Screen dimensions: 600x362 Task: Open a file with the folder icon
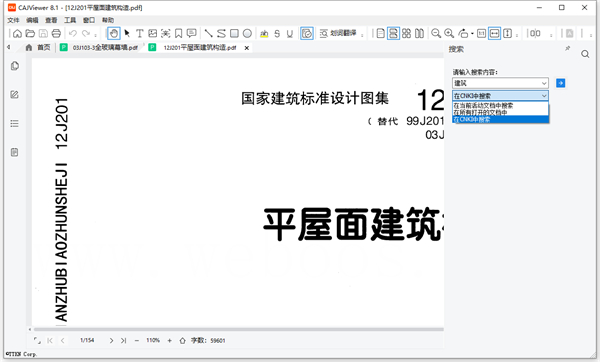[x=30, y=34]
